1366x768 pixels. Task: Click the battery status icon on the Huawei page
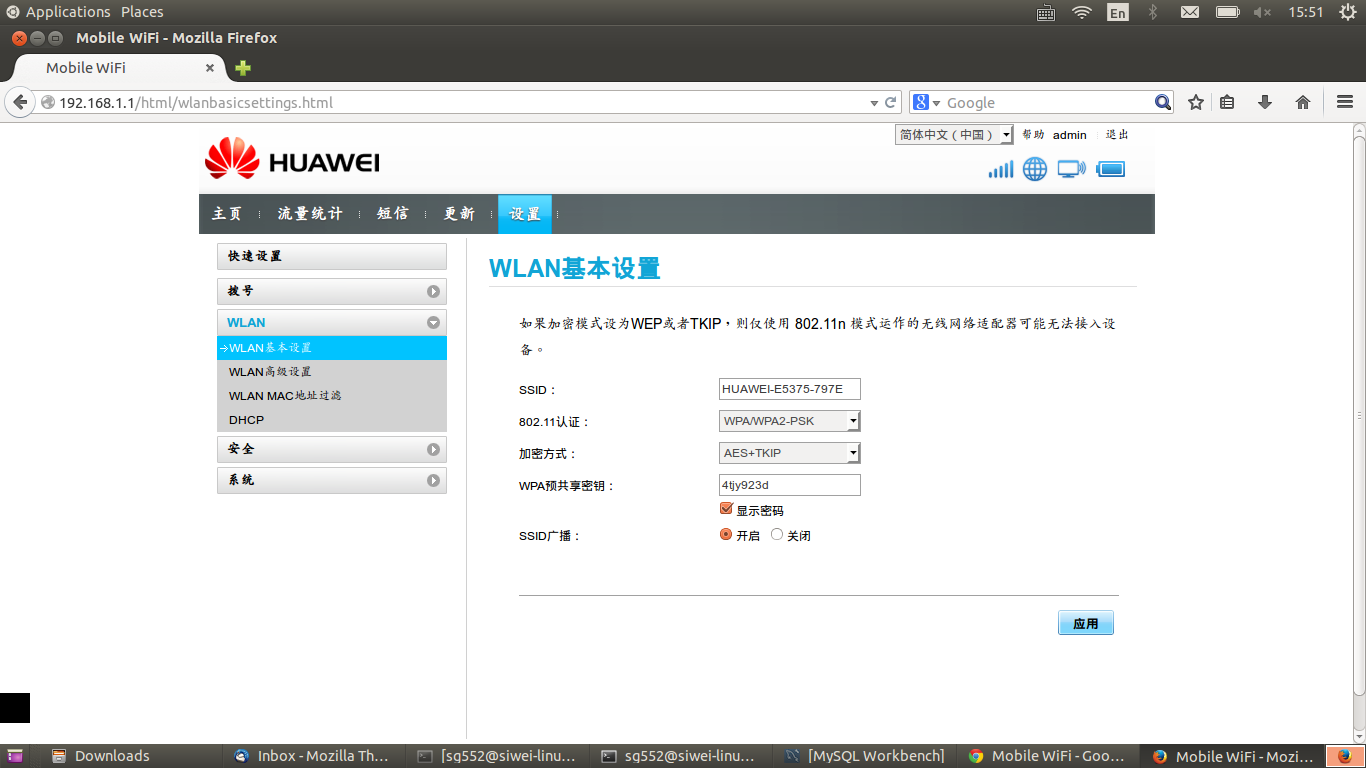(1111, 169)
